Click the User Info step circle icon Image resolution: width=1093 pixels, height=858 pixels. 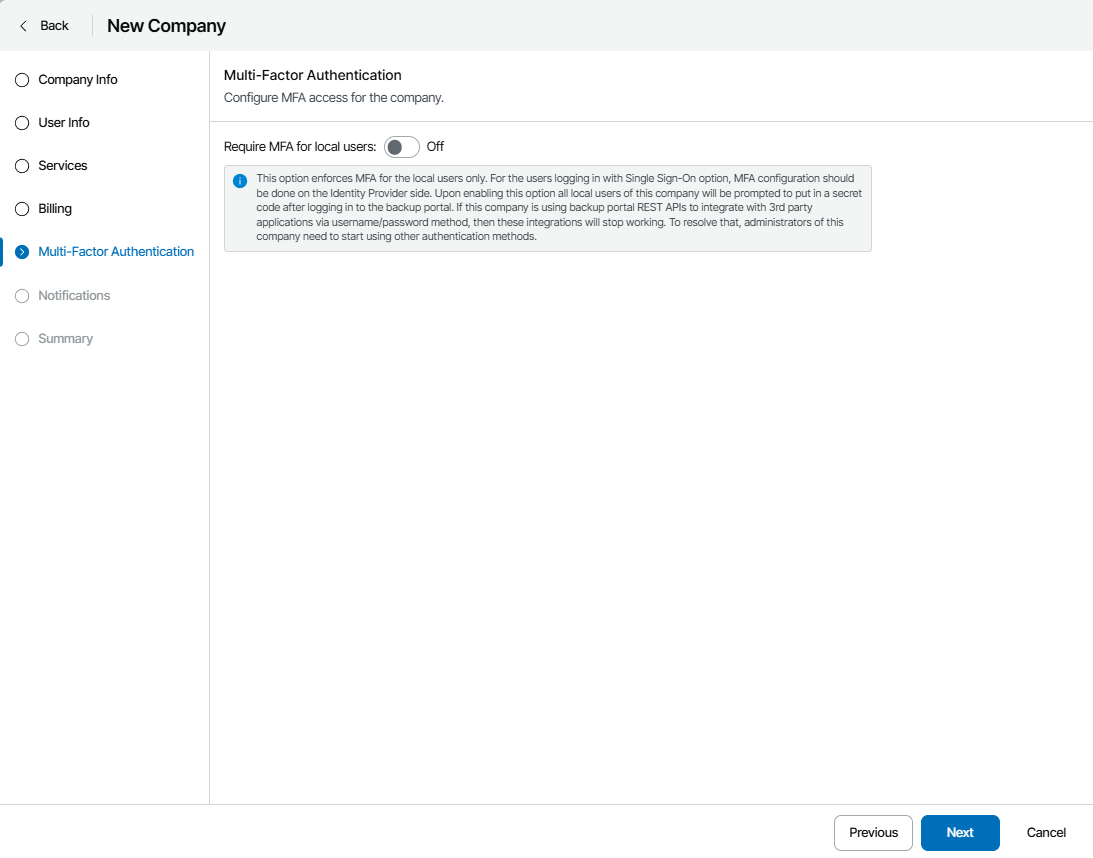(x=22, y=123)
